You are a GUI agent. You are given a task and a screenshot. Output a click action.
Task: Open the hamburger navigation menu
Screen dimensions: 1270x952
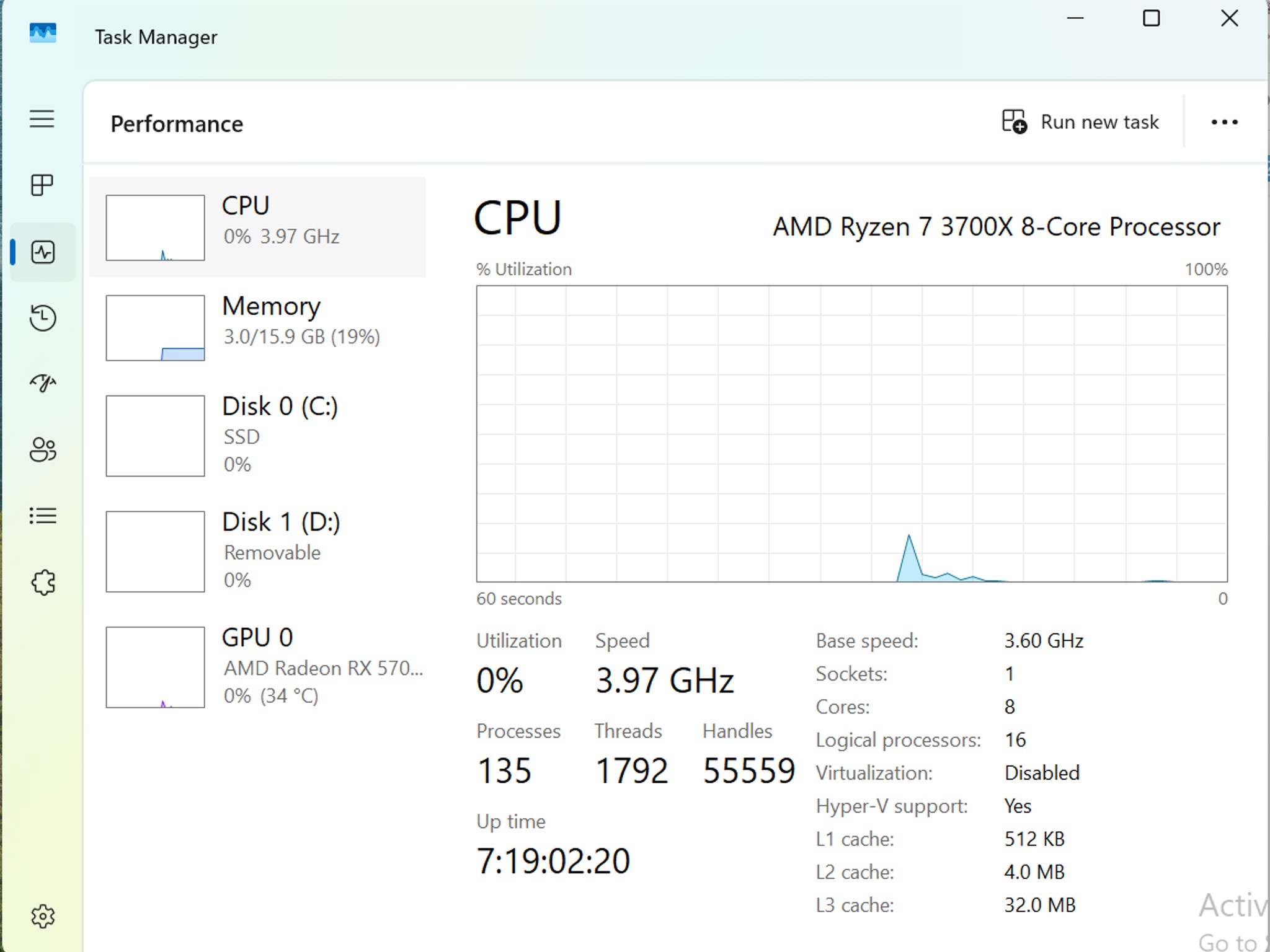tap(42, 118)
